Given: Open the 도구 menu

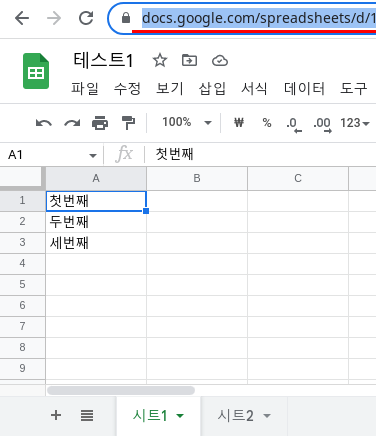Looking at the screenshot, I should pos(353,89).
